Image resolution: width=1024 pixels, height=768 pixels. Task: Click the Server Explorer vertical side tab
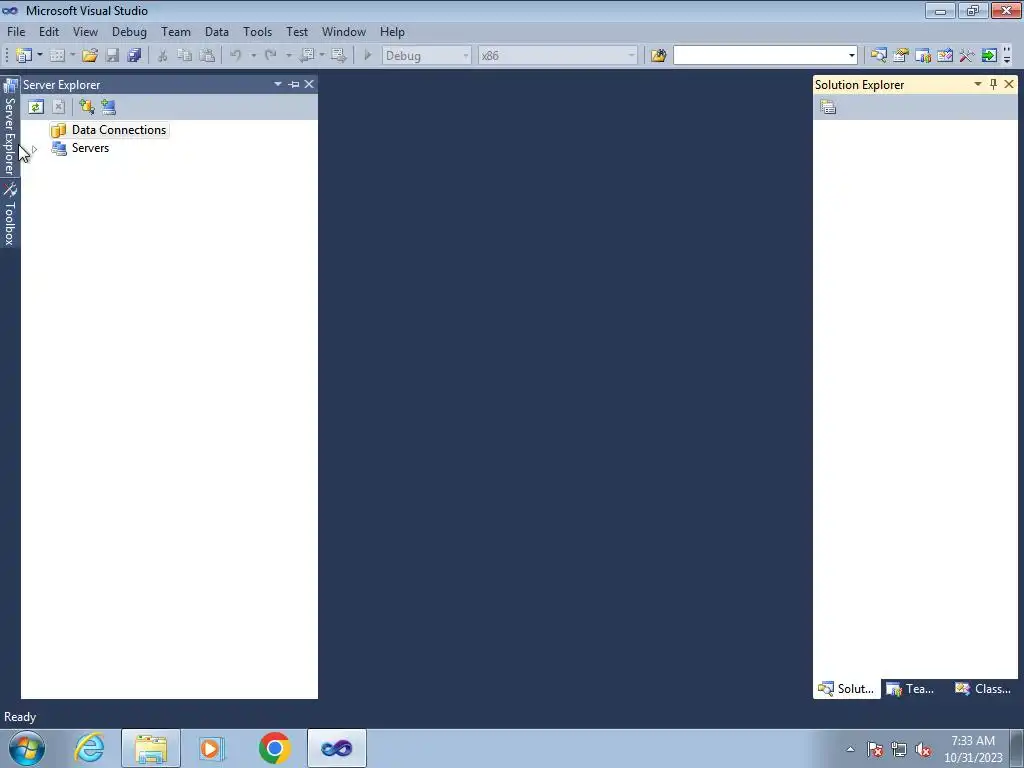10,127
